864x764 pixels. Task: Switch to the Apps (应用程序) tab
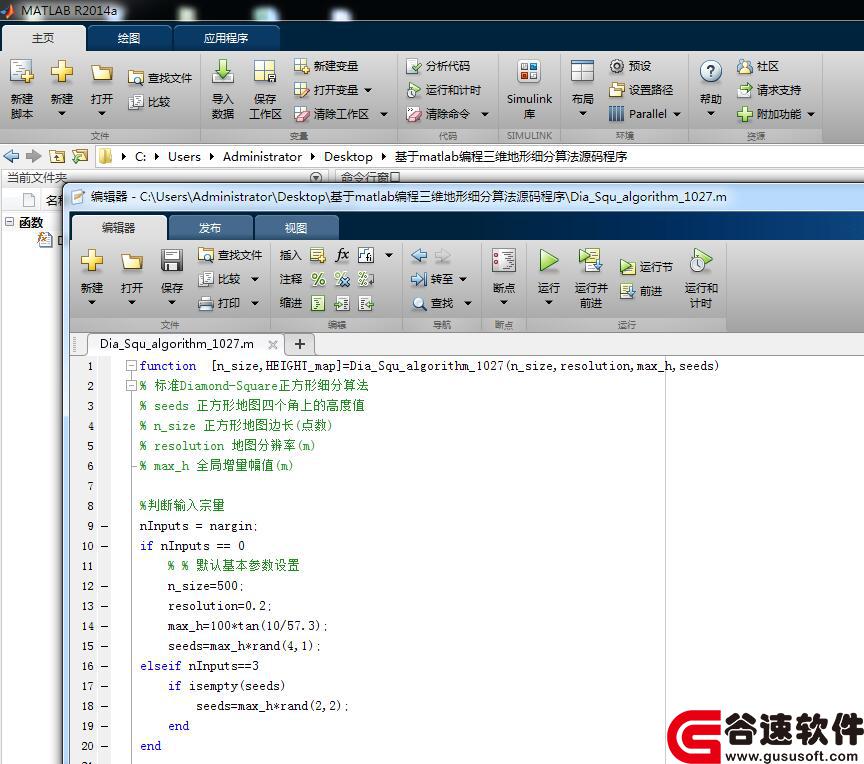pyautogui.click(x=226, y=38)
